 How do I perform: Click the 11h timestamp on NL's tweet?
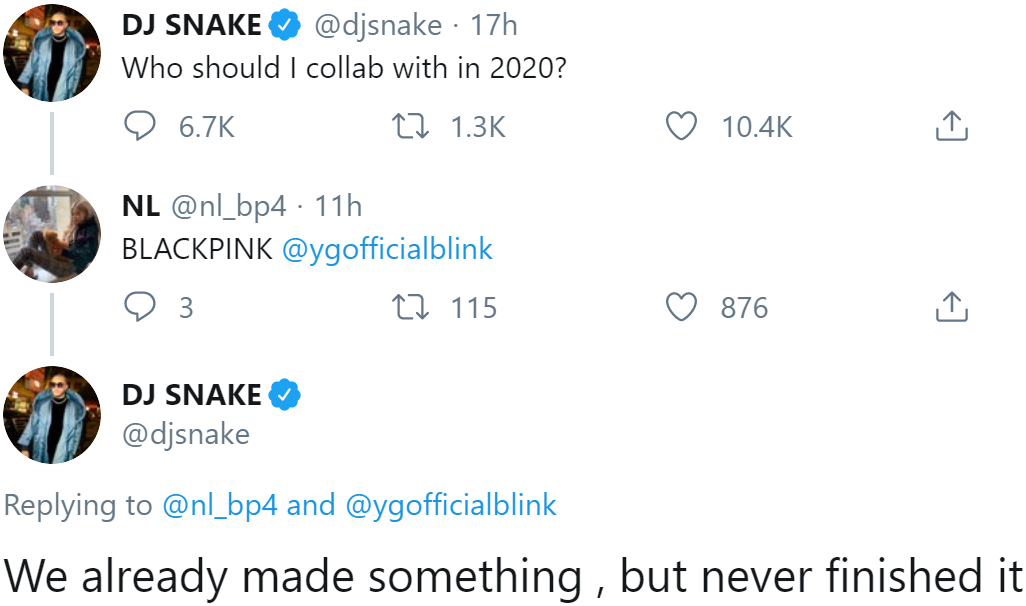pos(338,206)
